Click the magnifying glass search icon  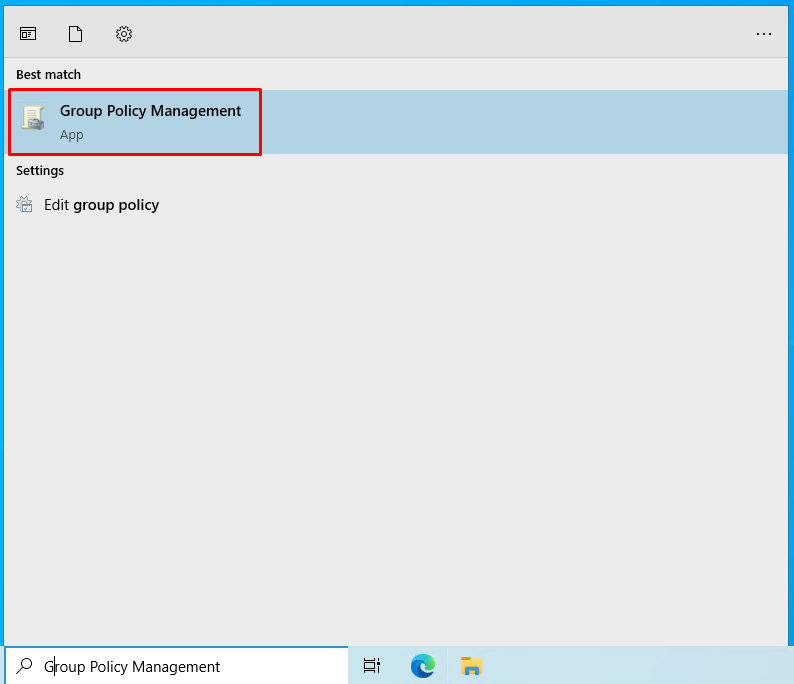click(x=24, y=666)
